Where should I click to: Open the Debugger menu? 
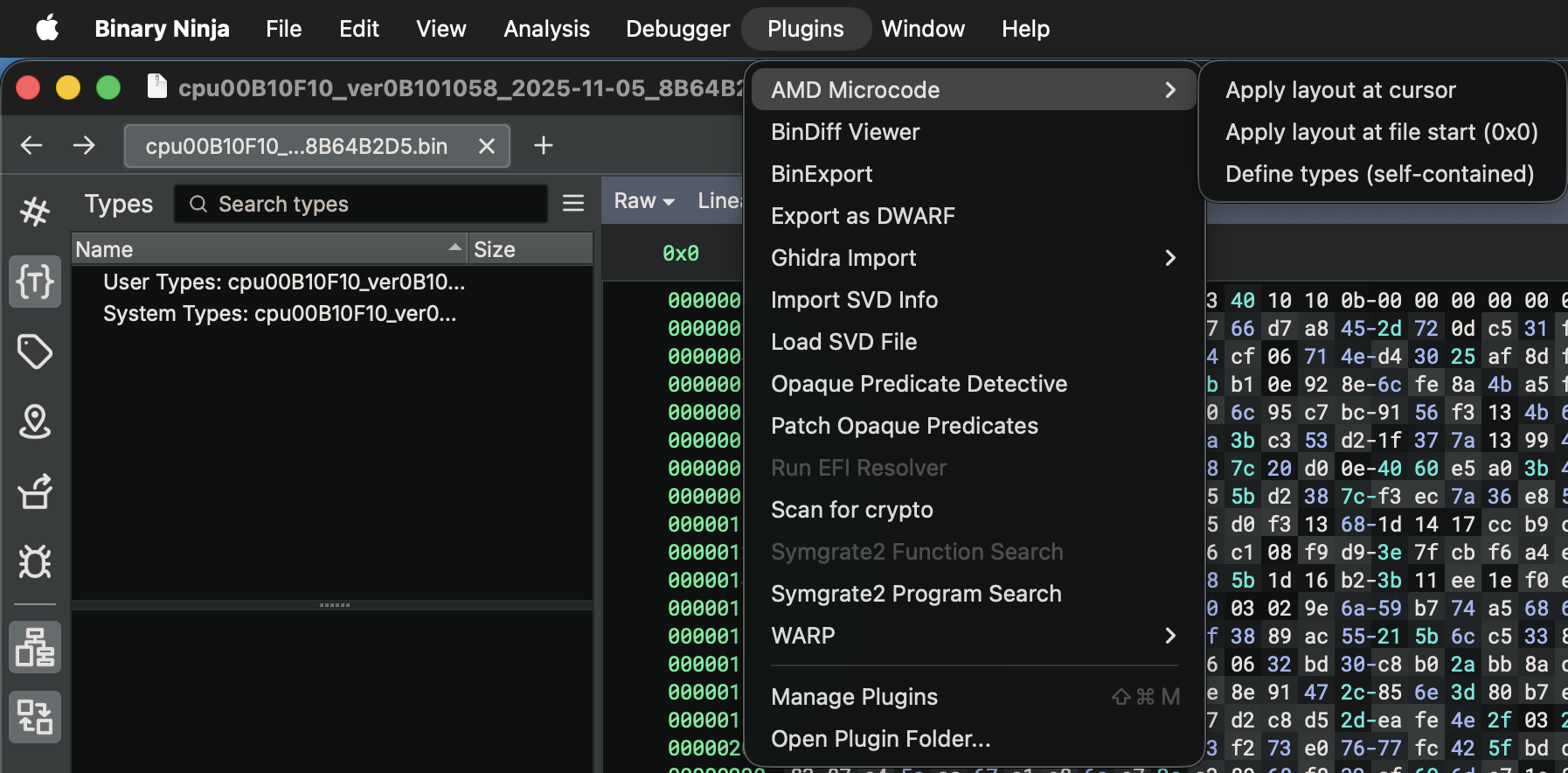tap(678, 29)
